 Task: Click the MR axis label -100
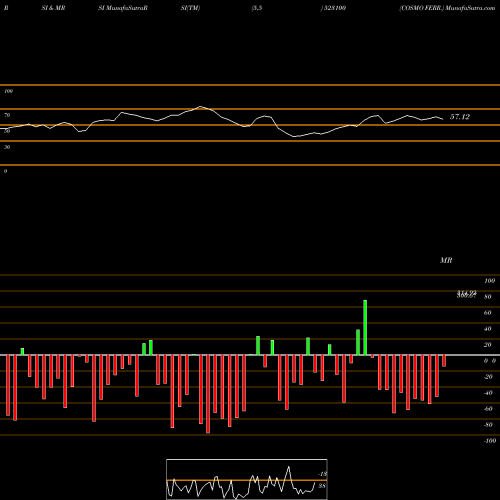coord(490,441)
